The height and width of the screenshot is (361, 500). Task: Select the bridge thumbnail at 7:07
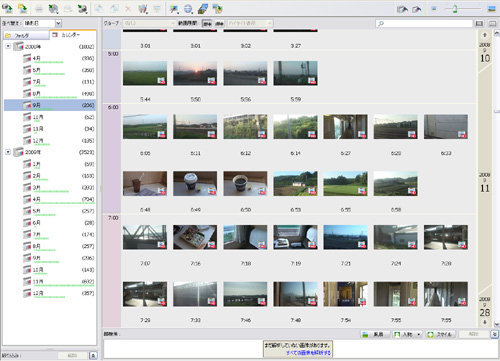(145, 237)
